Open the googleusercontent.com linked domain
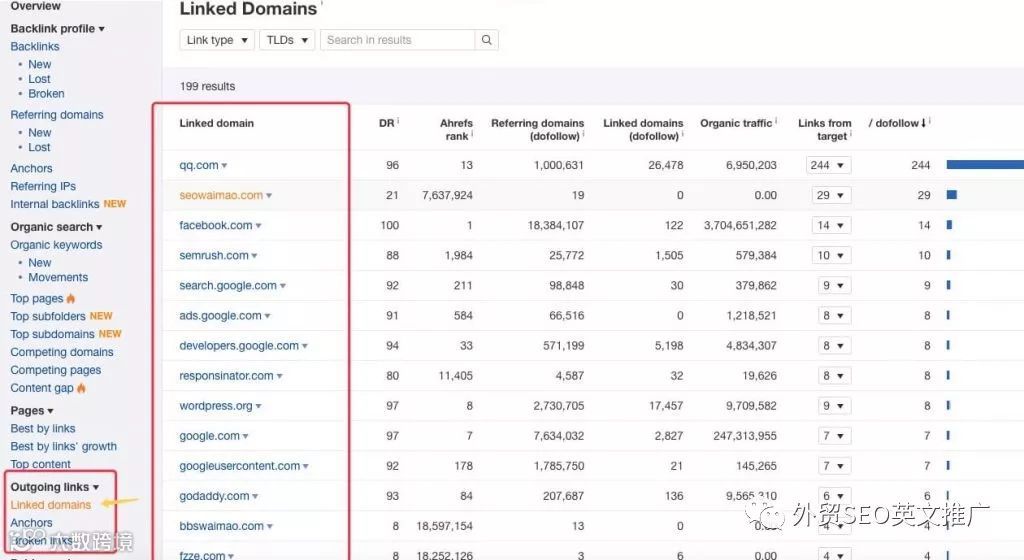Viewport: 1024px width, 560px height. click(x=240, y=465)
